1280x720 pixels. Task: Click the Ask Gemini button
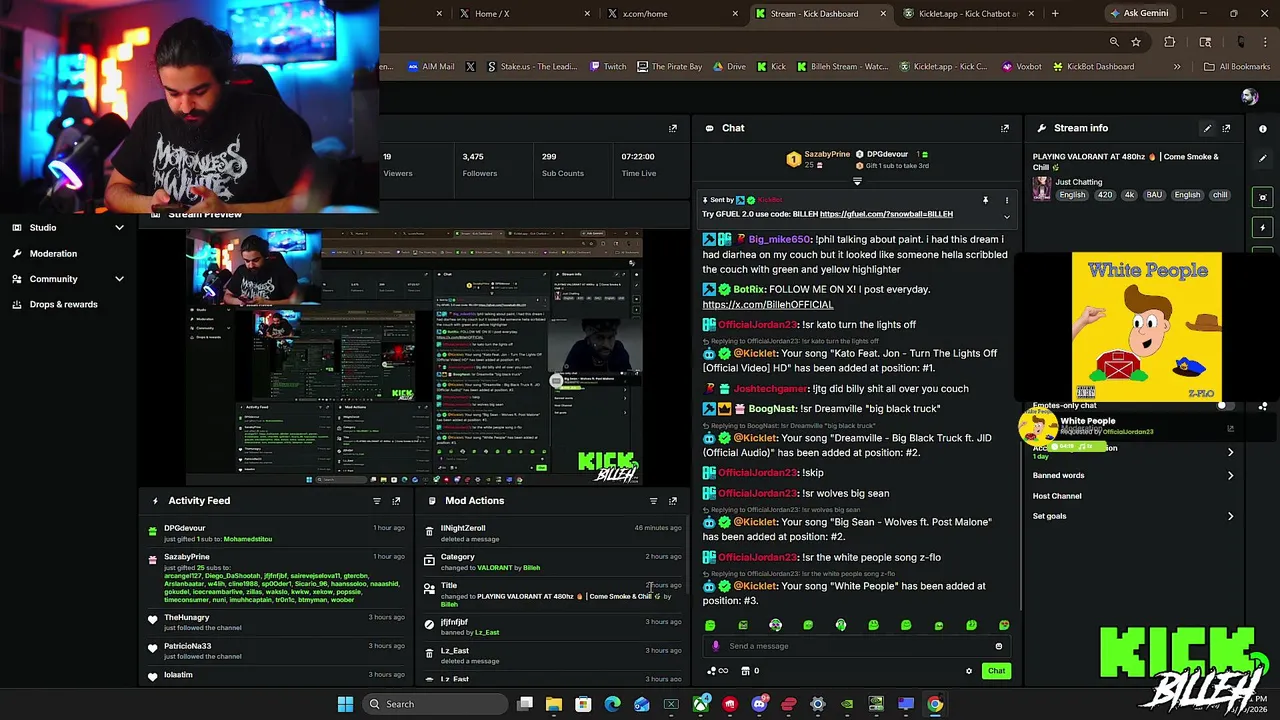1138,14
